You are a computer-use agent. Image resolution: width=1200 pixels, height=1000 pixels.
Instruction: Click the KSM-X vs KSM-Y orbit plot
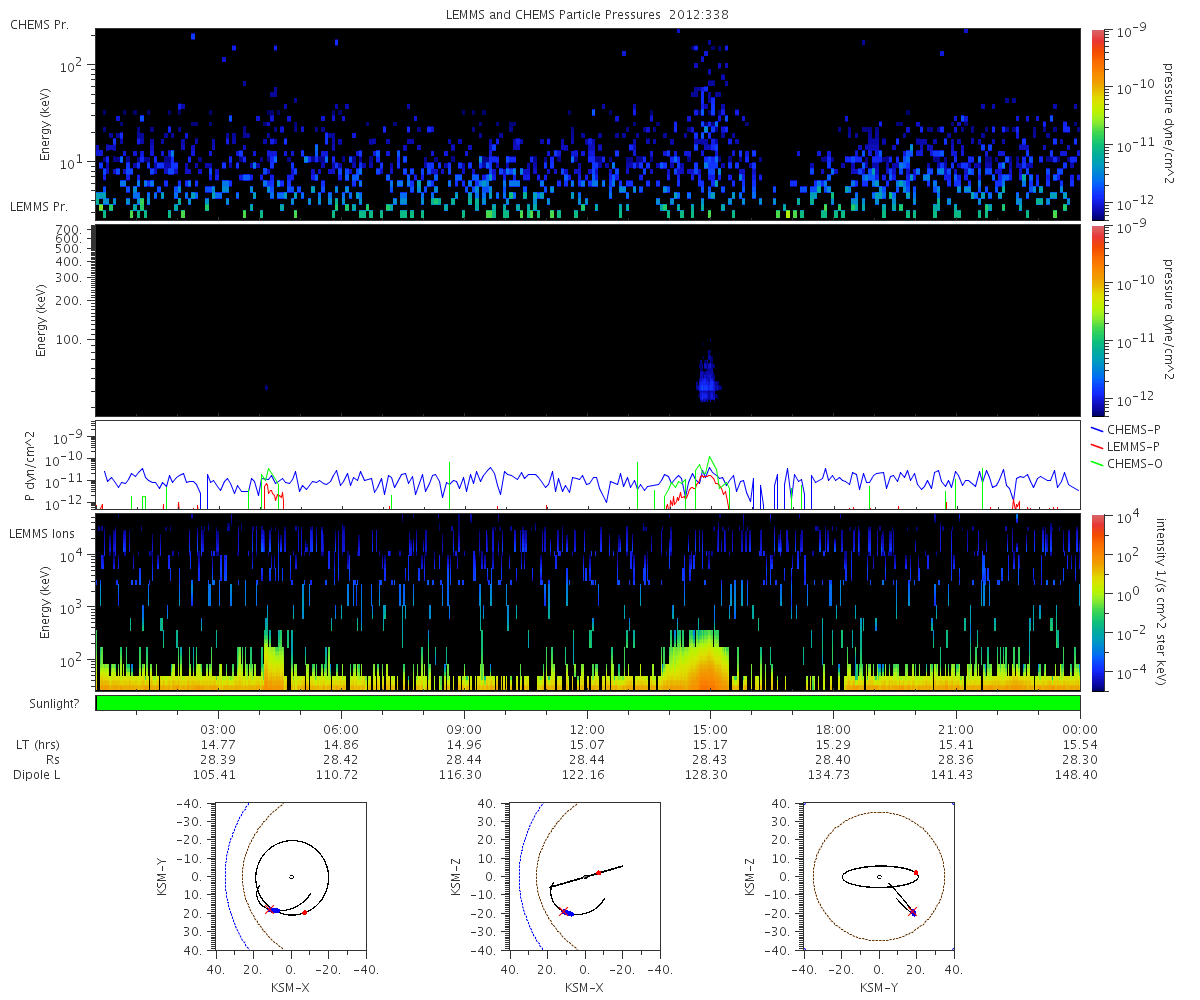pos(290,876)
